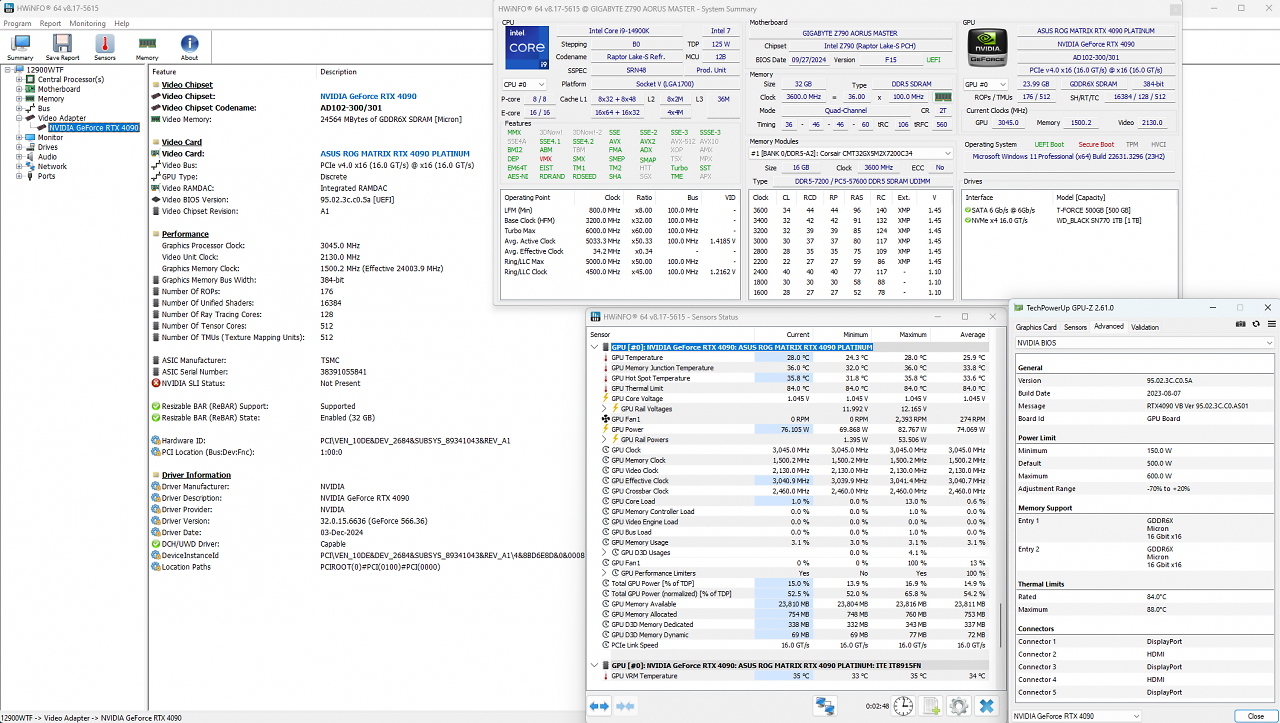The height and width of the screenshot is (723, 1280).
Task: Open the Summary toolbar icon in HWiNFO
Action: [x=20, y=47]
